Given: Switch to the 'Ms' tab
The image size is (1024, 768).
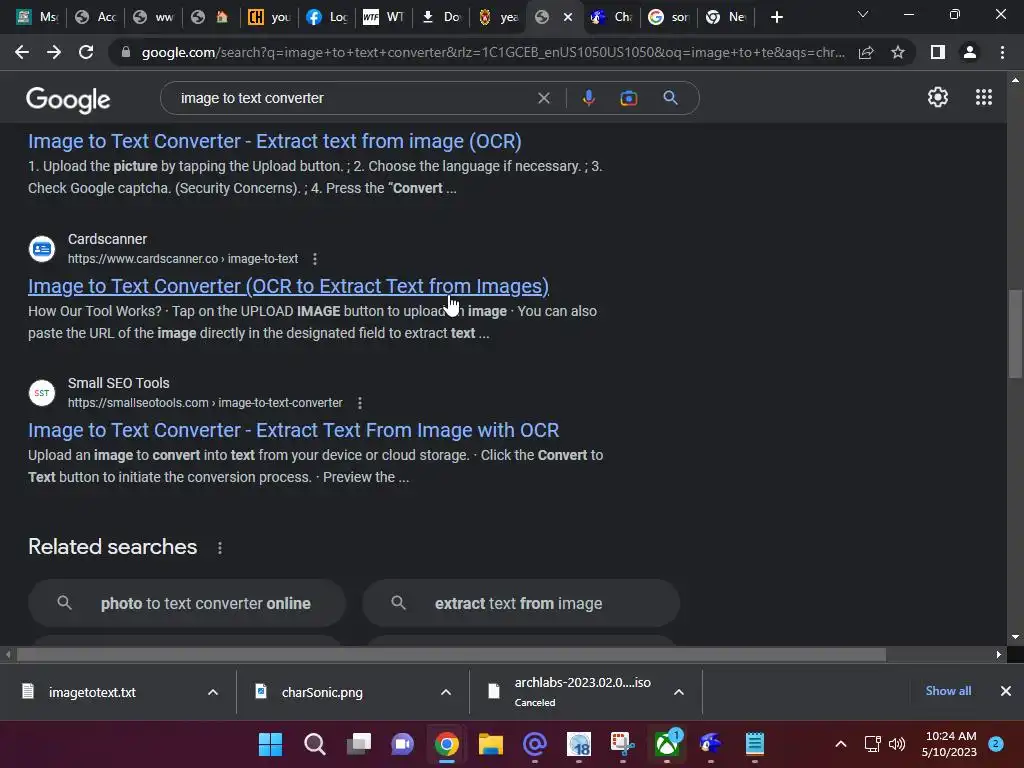Looking at the screenshot, I should tap(37, 17).
